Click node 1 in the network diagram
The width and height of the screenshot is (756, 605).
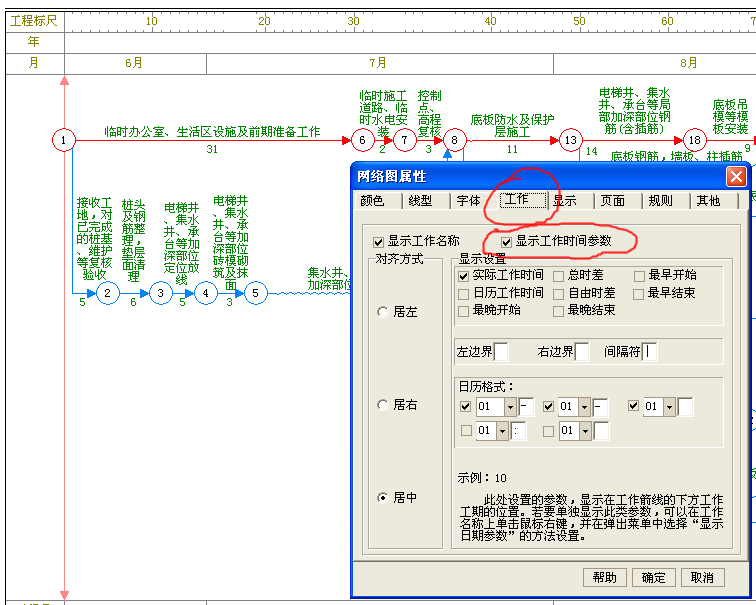[64, 141]
